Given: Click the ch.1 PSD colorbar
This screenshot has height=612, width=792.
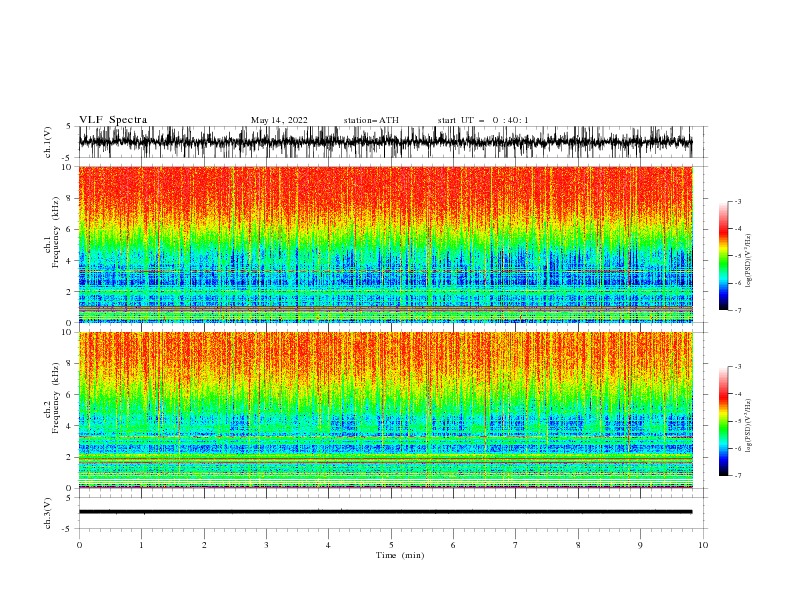Looking at the screenshot, I should (x=724, y=256).
